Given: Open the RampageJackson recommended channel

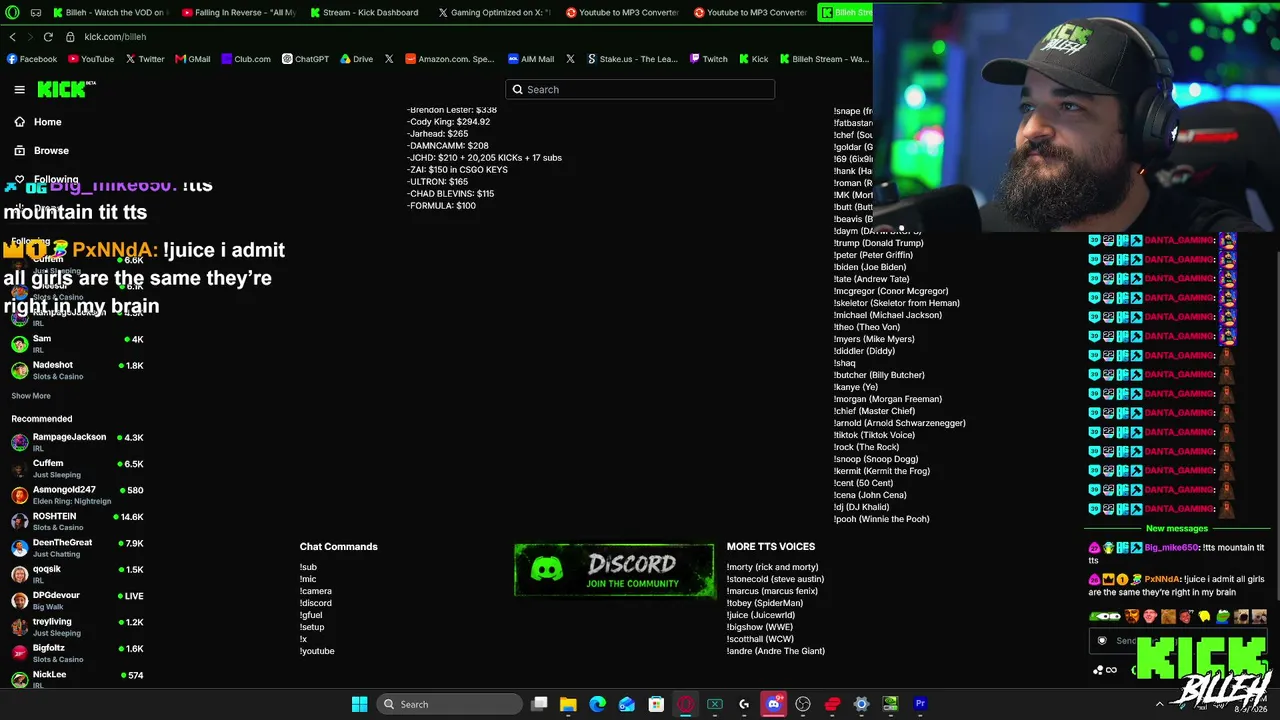Looking at the screenshot, I should [78, 441].
